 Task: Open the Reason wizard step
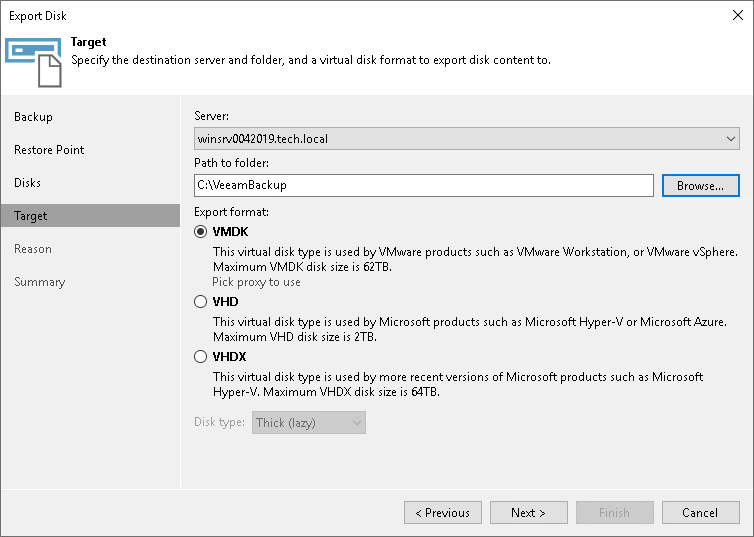(33, 249)
